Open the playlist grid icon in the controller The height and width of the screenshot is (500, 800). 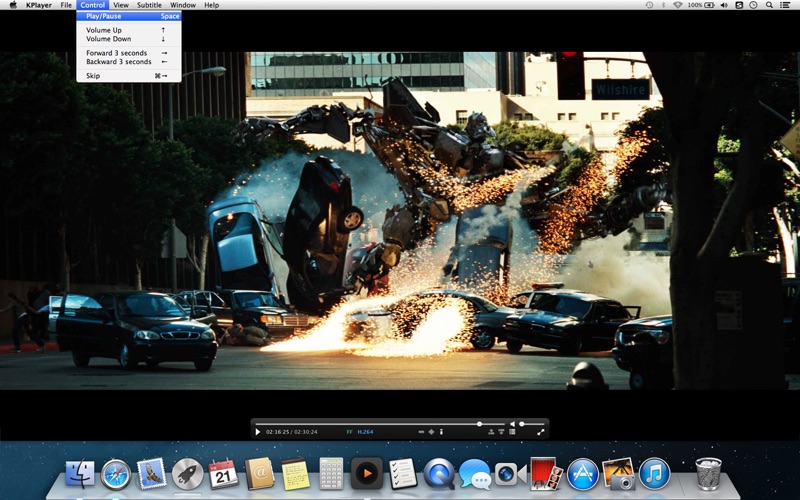(x=512, y=432)
